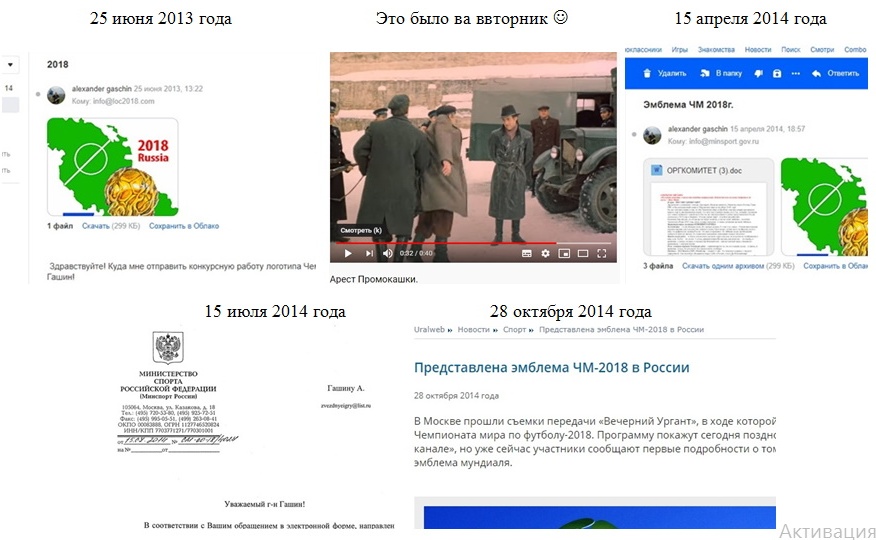Open ОРГКОМИТЕТ (3).doc attachment
The height and width of the screenshot is (540, 876).
pyautogui.click(x=708, y=207)
